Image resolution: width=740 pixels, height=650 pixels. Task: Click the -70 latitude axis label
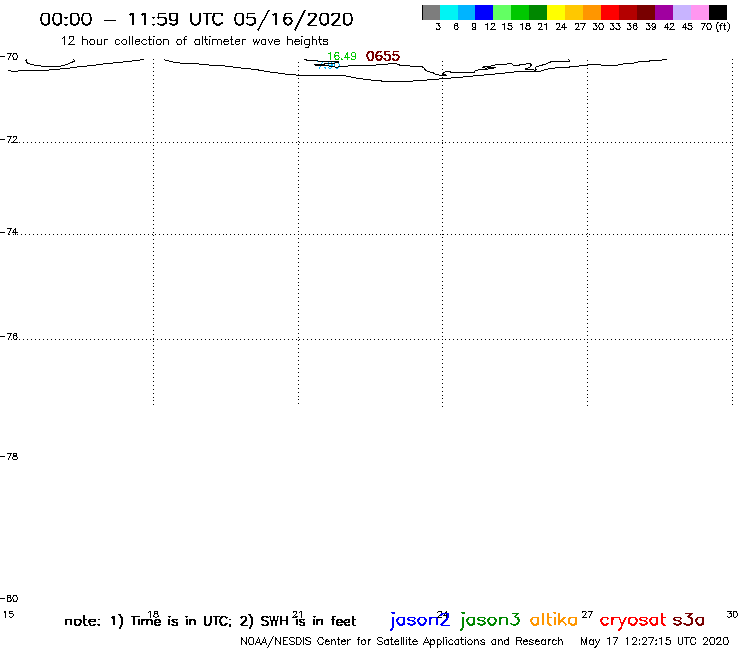(9, 57)
